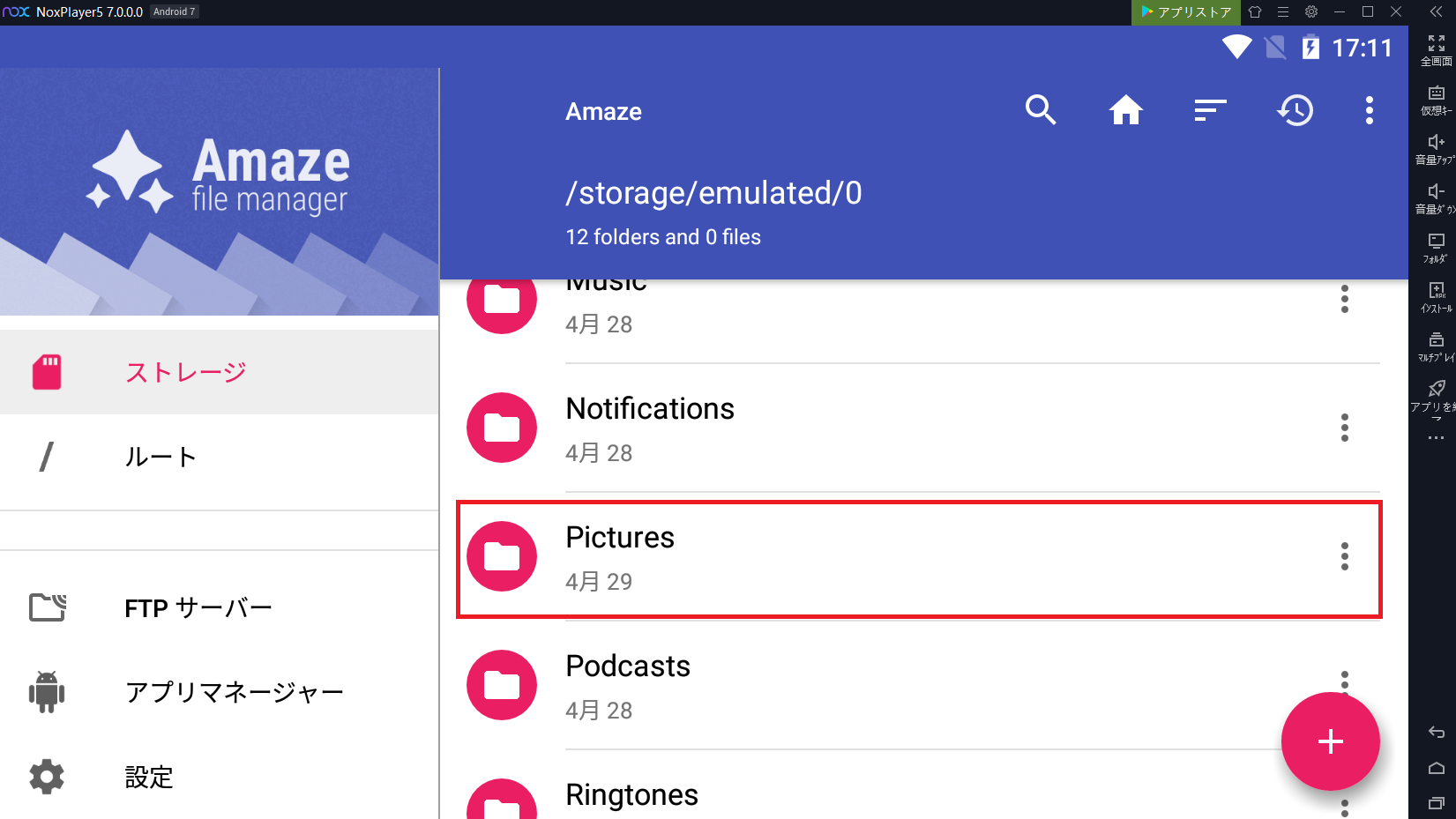Open options menu for Notifications folder
Screen dimensions: 1456x819
click(x=1345, y=428)
